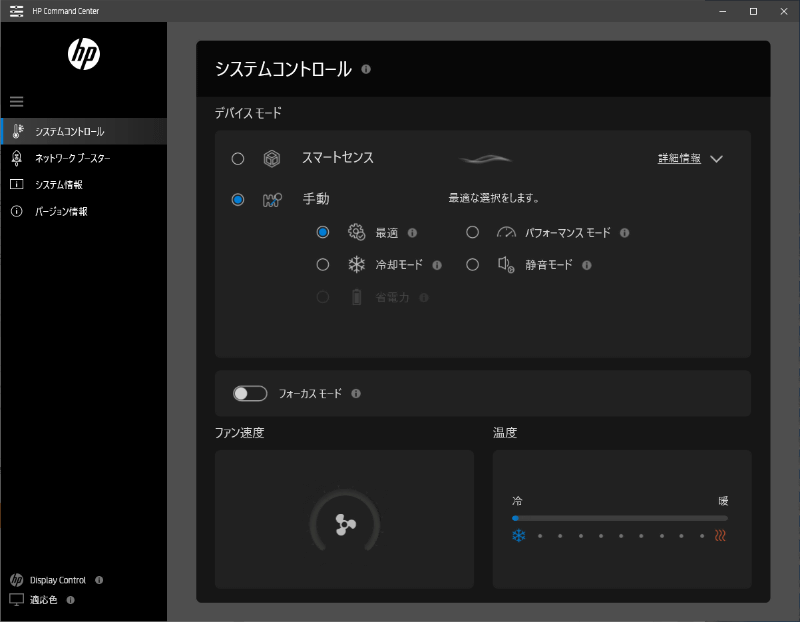Click the app menu icon in the title bar
The width and height of the screenshot is (800, 622).
click(x=16, y=10)
